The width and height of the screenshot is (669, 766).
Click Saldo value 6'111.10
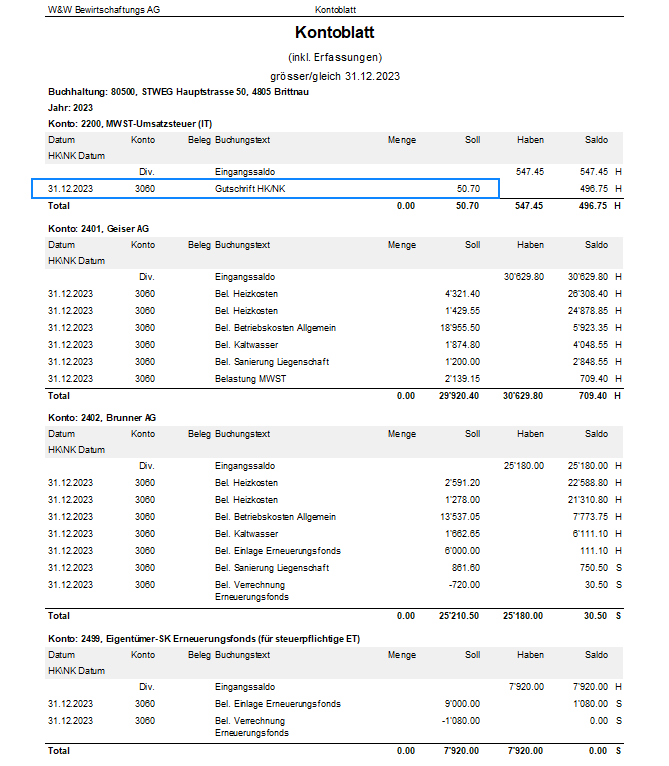pos(590,534)
